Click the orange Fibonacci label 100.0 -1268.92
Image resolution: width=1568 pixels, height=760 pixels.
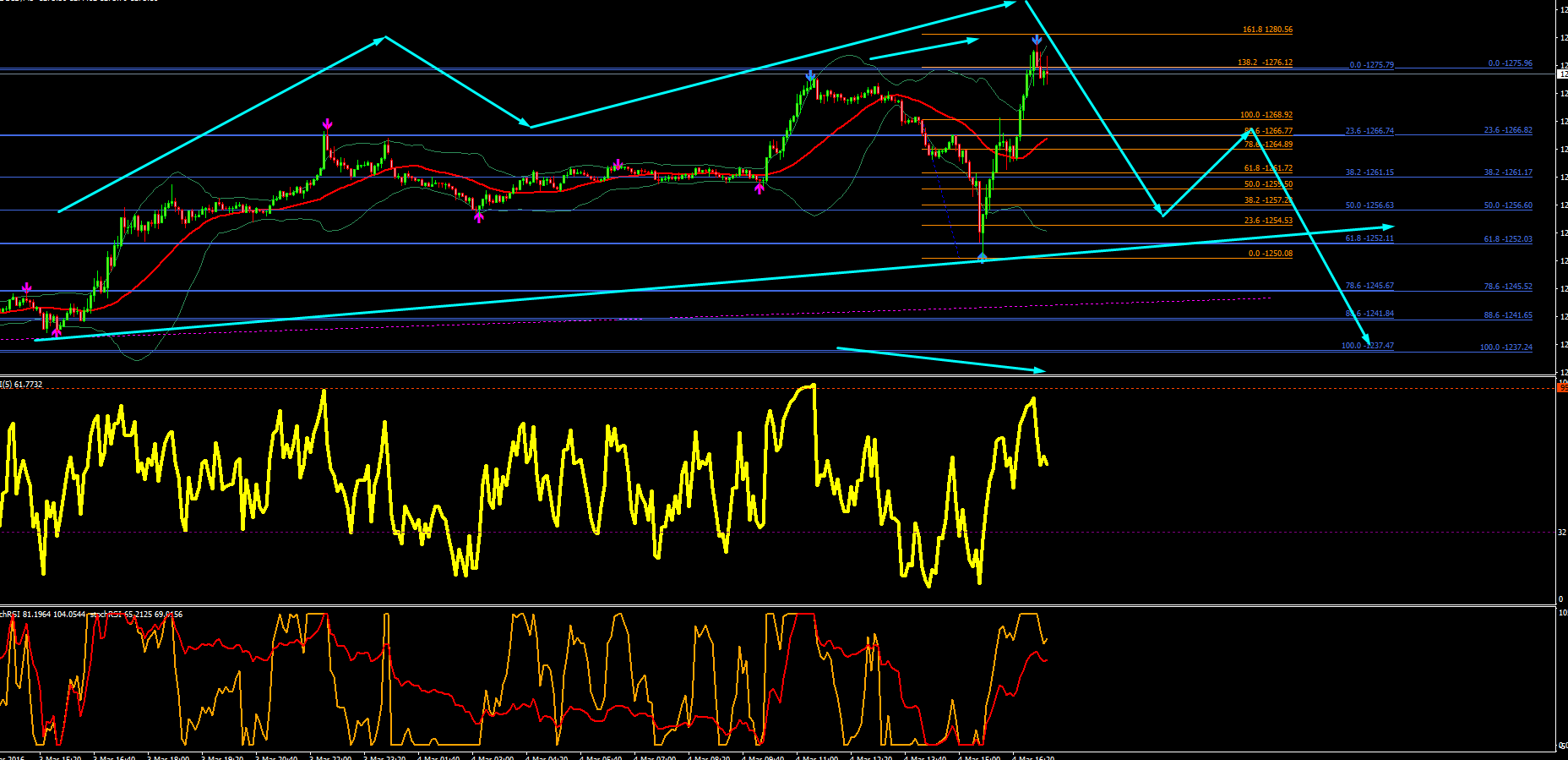tap(1266, 115)
